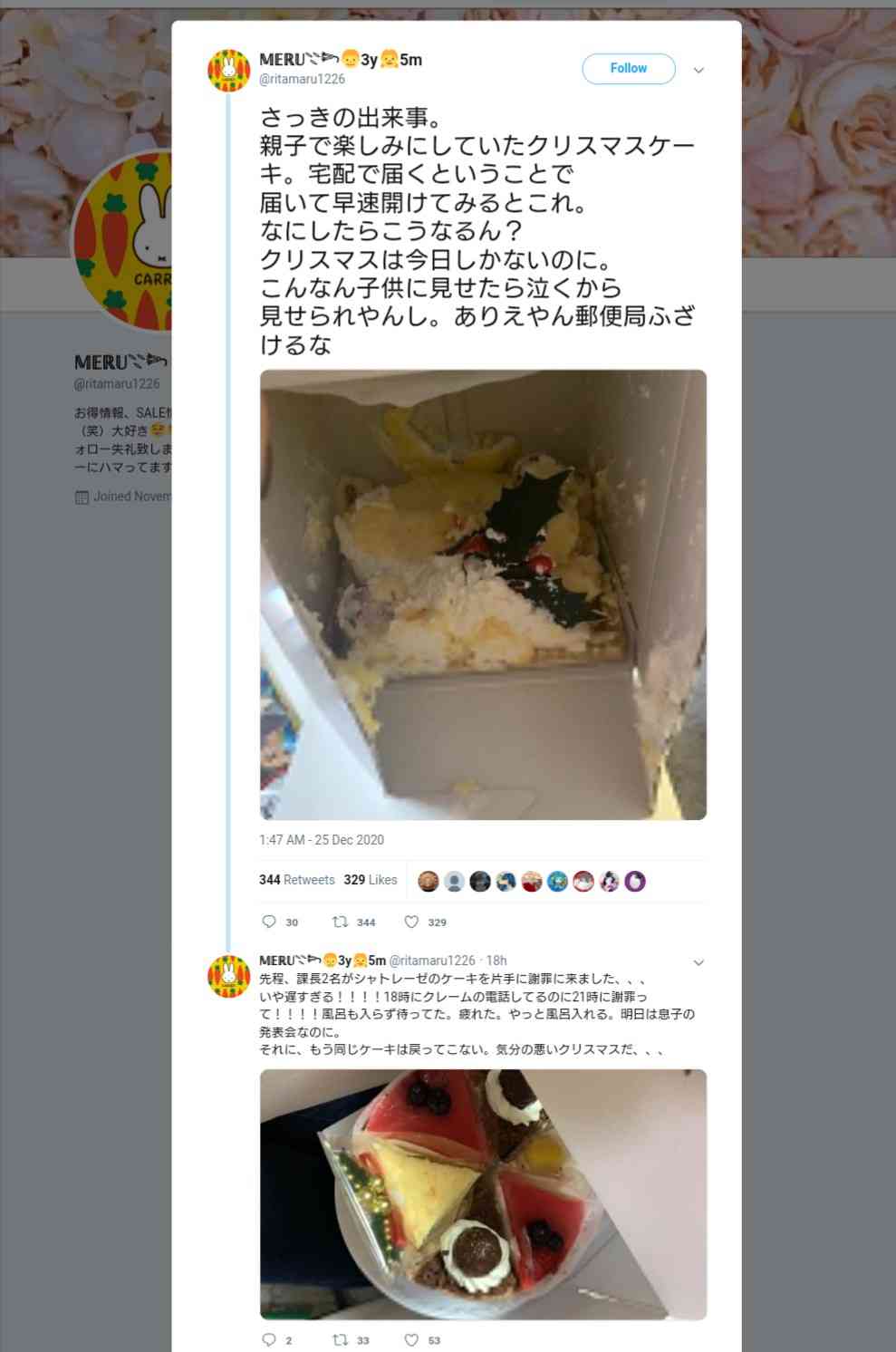Like the second tweet with 53 likes

[x=411, y=1339]
